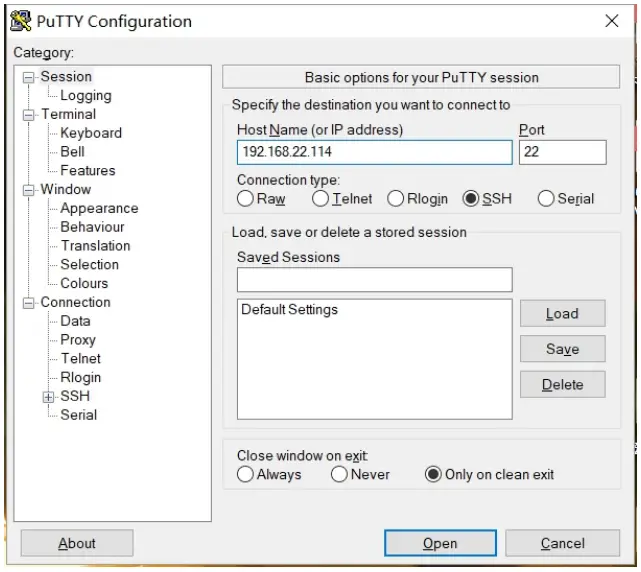Open the Serial category in tree
This screenshot has height=572, width=641.
[x=78, y=415]
